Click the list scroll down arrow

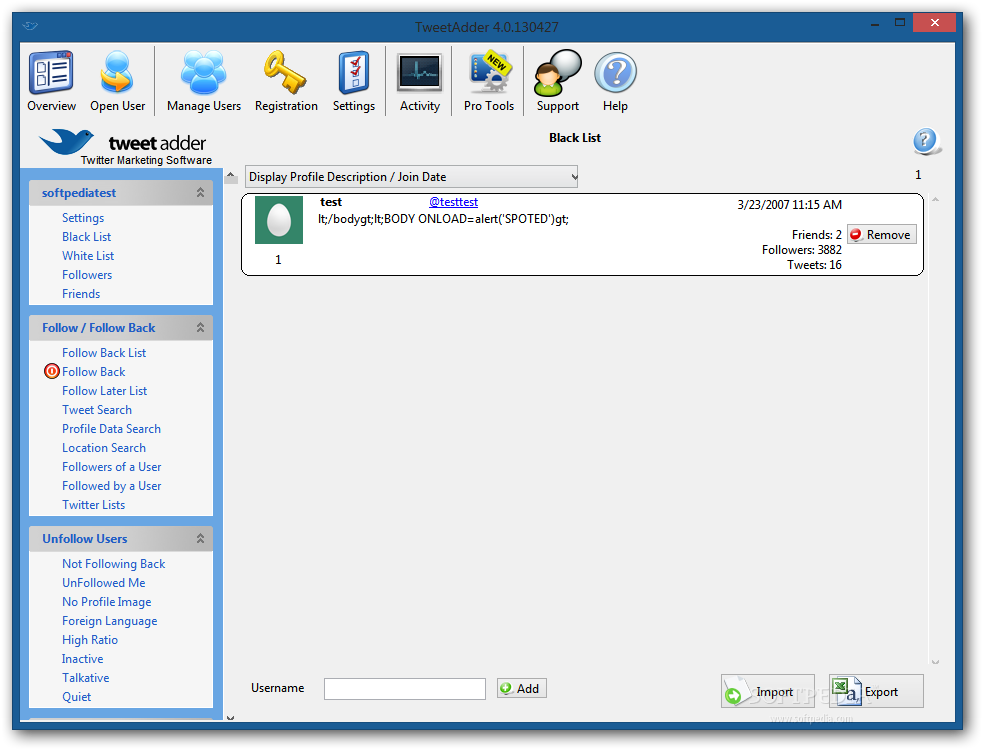point(935,662)
